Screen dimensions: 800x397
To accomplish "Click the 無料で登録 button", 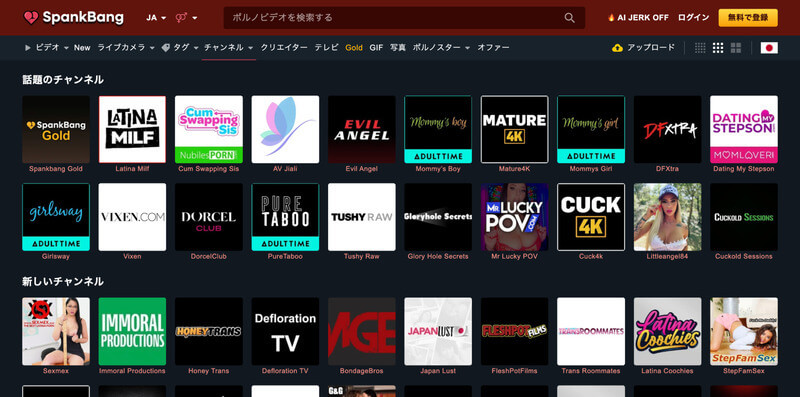I will click(x=748, y=17).
